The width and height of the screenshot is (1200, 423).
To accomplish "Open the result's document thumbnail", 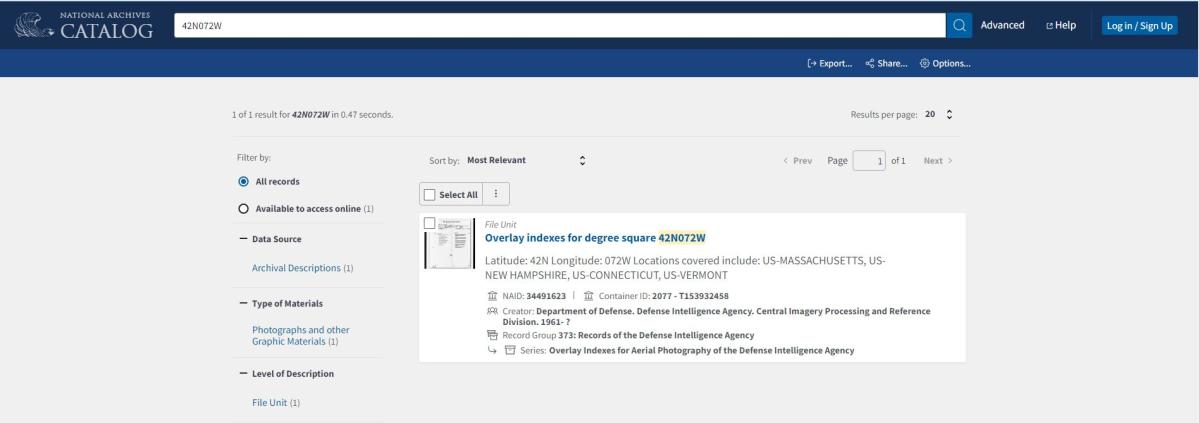I will click(x=450, y=245).
